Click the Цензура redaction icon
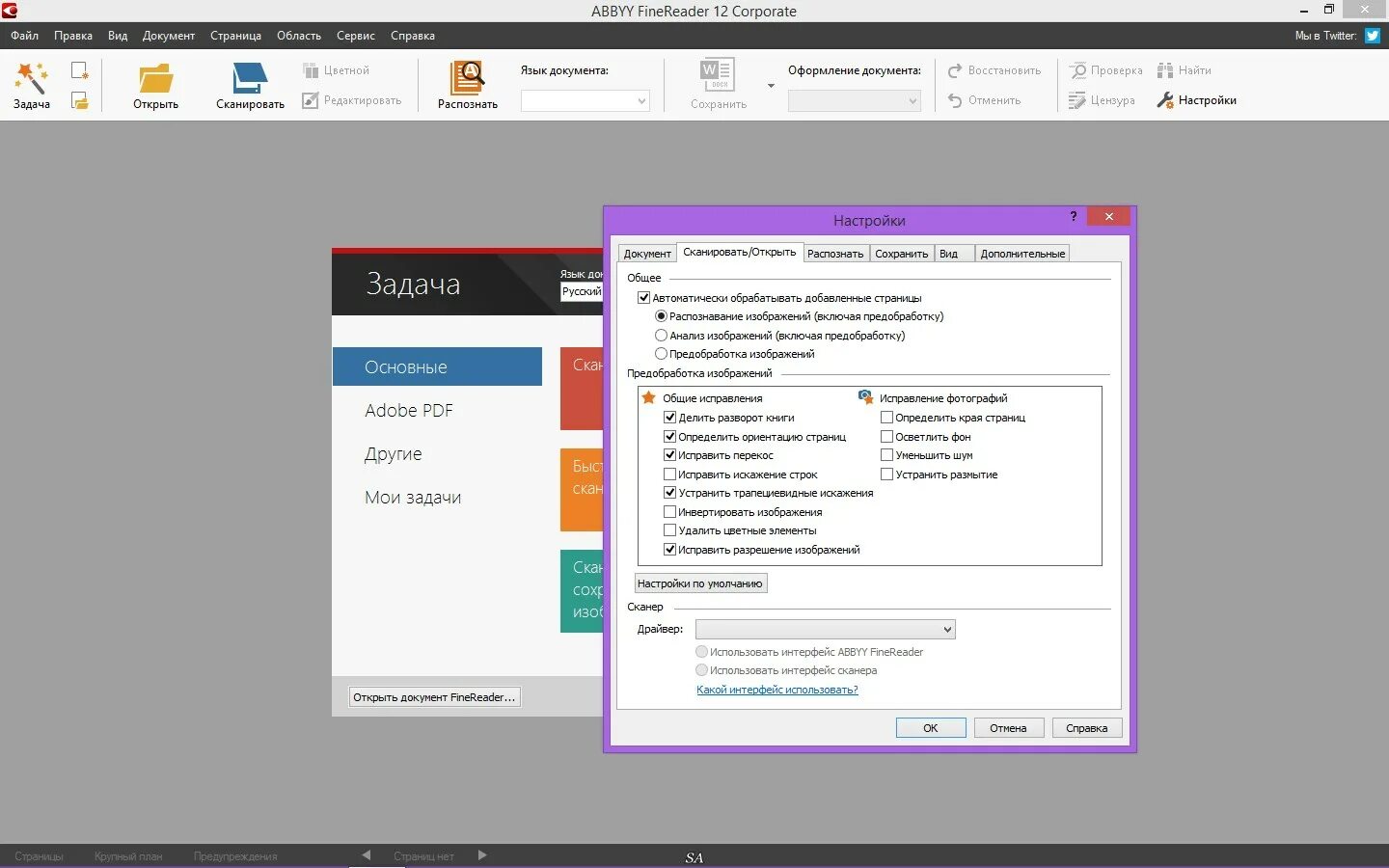 coord(1077,100)
